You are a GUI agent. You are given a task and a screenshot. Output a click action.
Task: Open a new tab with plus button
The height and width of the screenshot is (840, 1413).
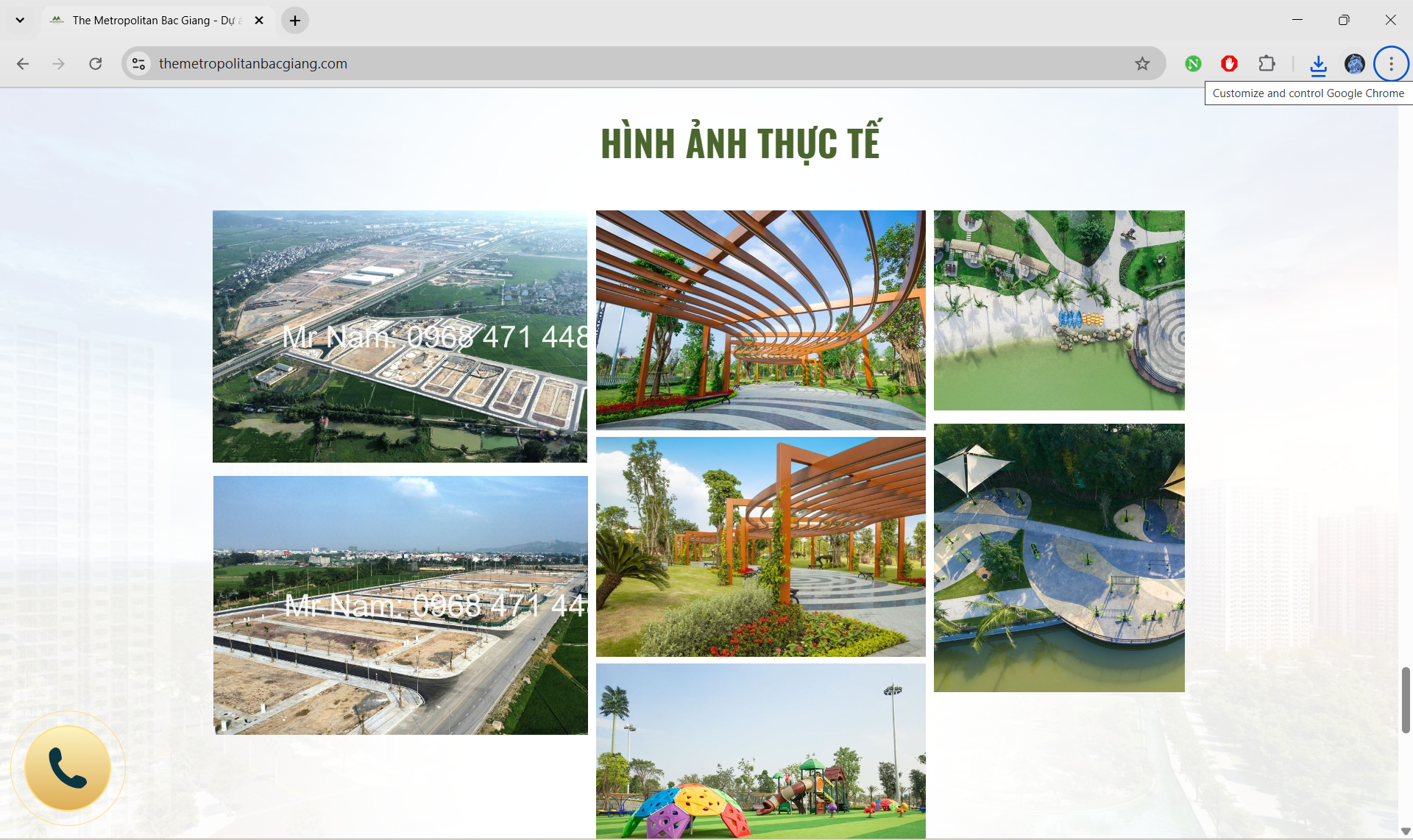pyautogui.click(x=295, y=21)
